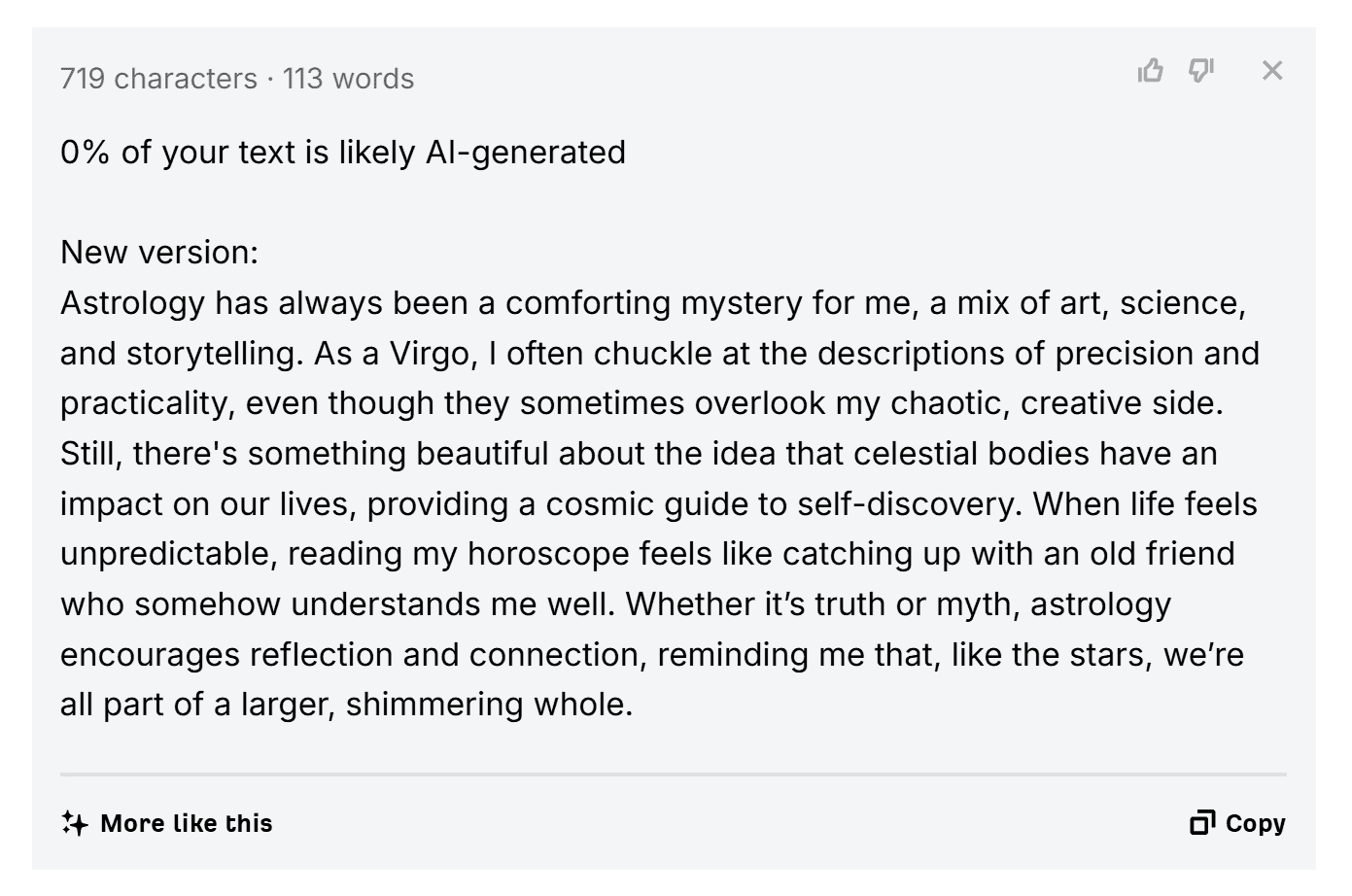Click the thumbs up feedback icon
This screenshot has width=1352, height=896.
coord(1150,71)
